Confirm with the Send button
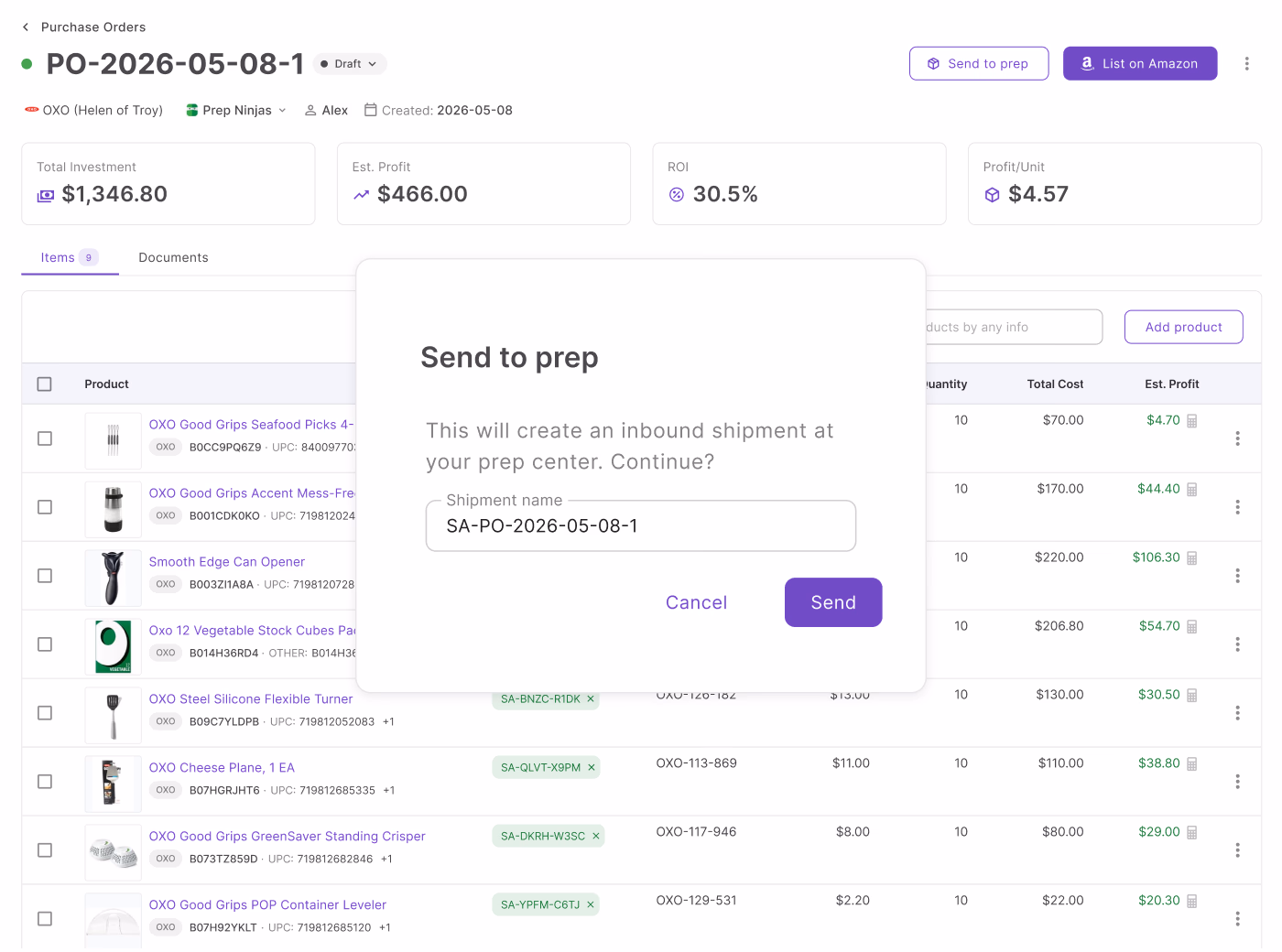1282x952 pixels. (x=833, y=602)
